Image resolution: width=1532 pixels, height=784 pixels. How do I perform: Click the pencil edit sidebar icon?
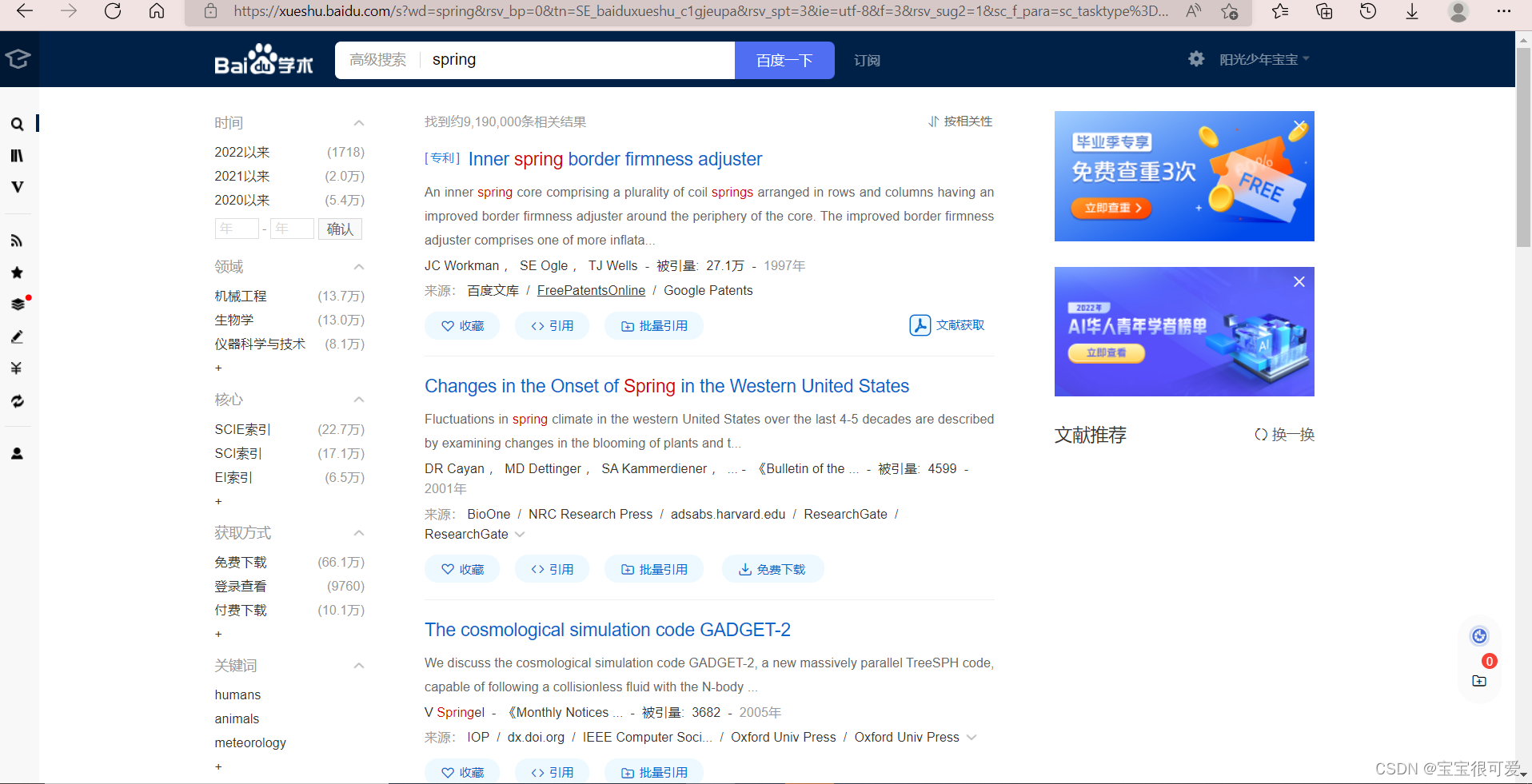pos(17,336)
